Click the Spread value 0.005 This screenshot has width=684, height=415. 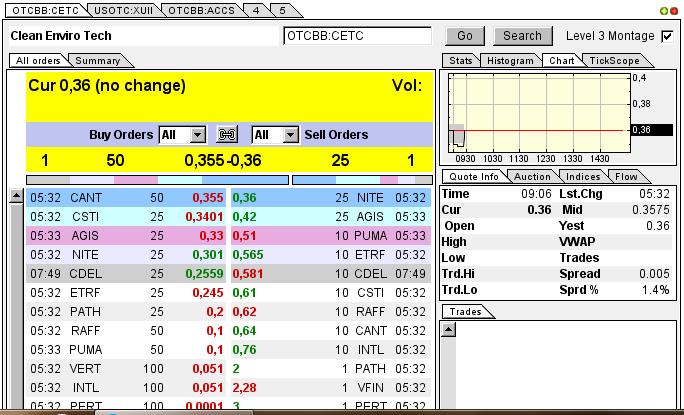point(654,274)
